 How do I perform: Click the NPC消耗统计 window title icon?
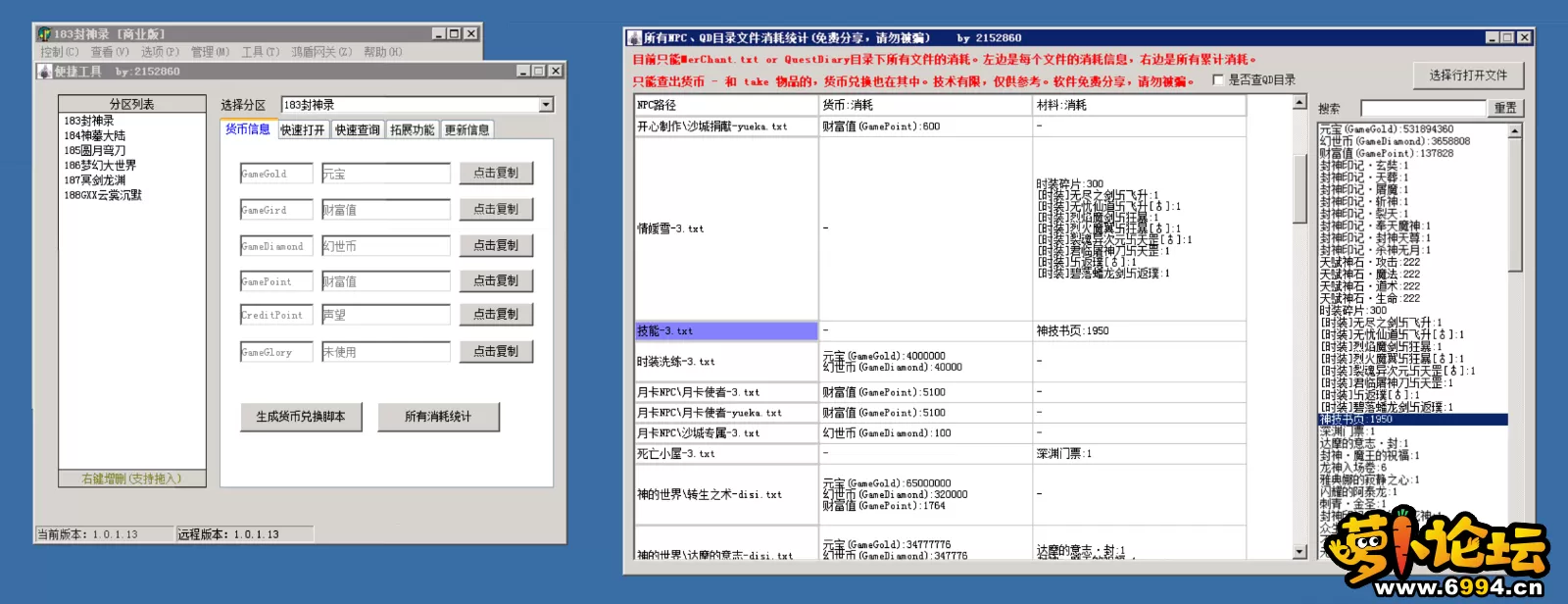pos(634,38)
